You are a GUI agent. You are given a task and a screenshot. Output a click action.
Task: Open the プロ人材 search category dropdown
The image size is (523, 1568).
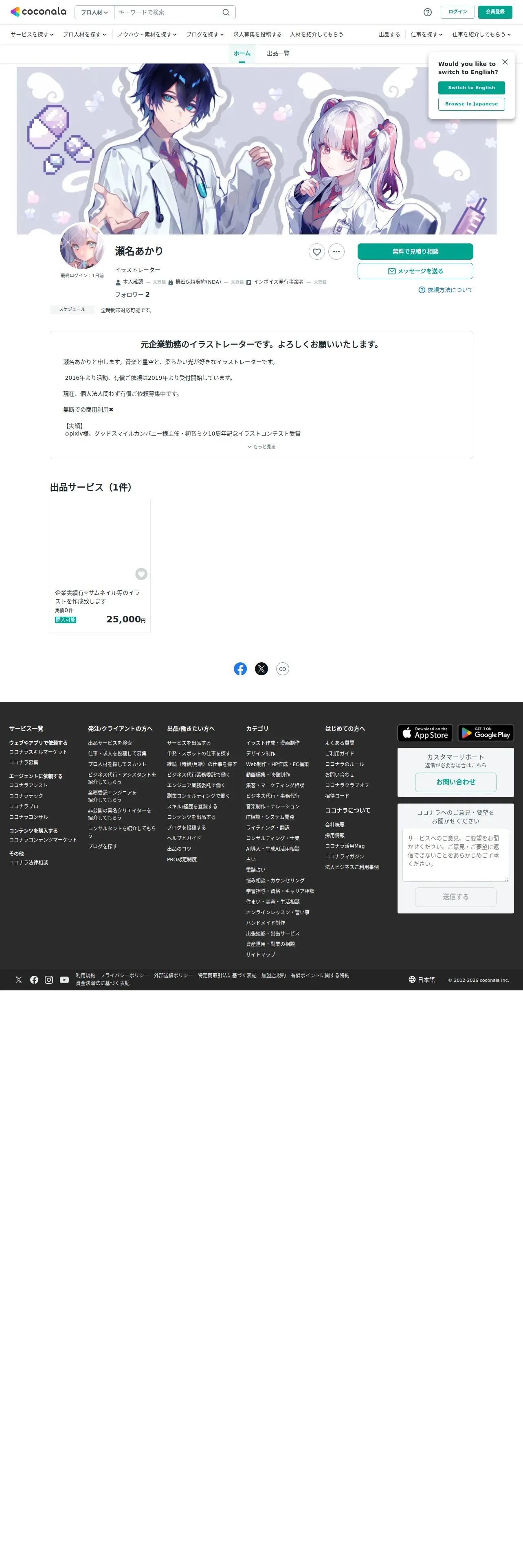[94, 12]
